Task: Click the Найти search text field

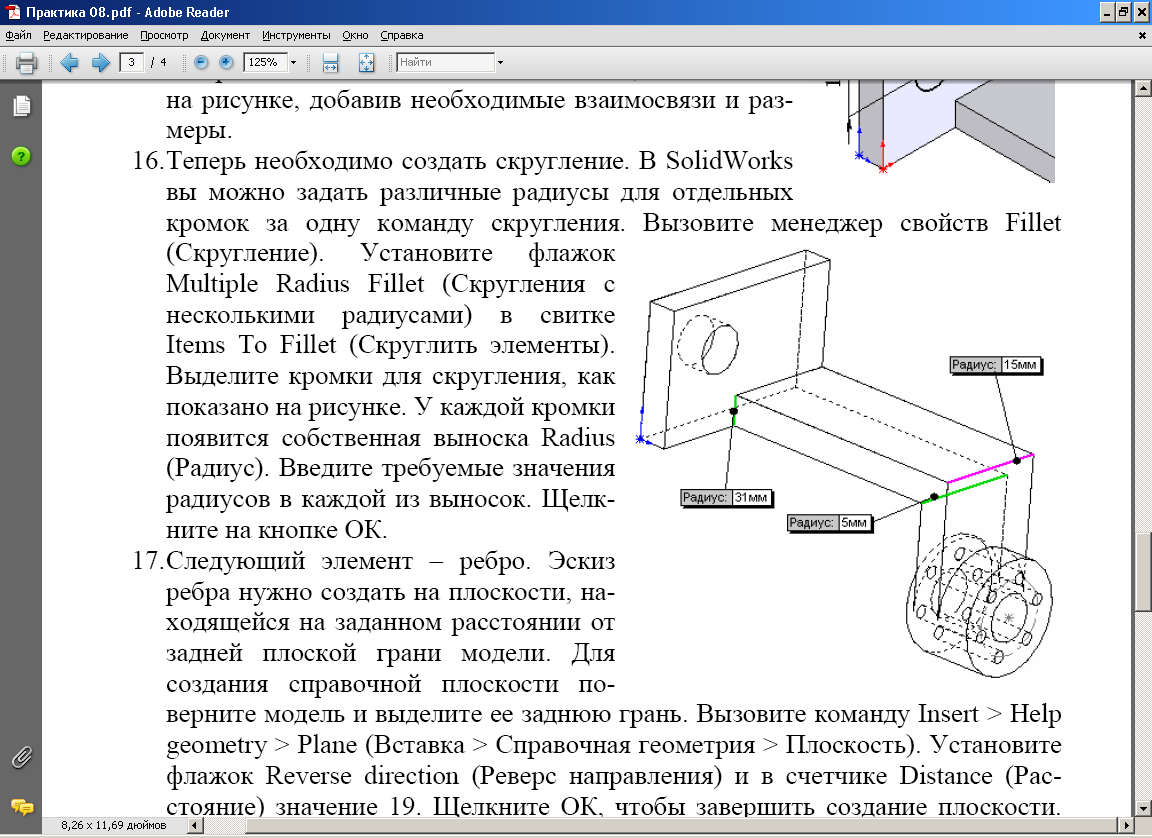Action: (x=444, y=62)
